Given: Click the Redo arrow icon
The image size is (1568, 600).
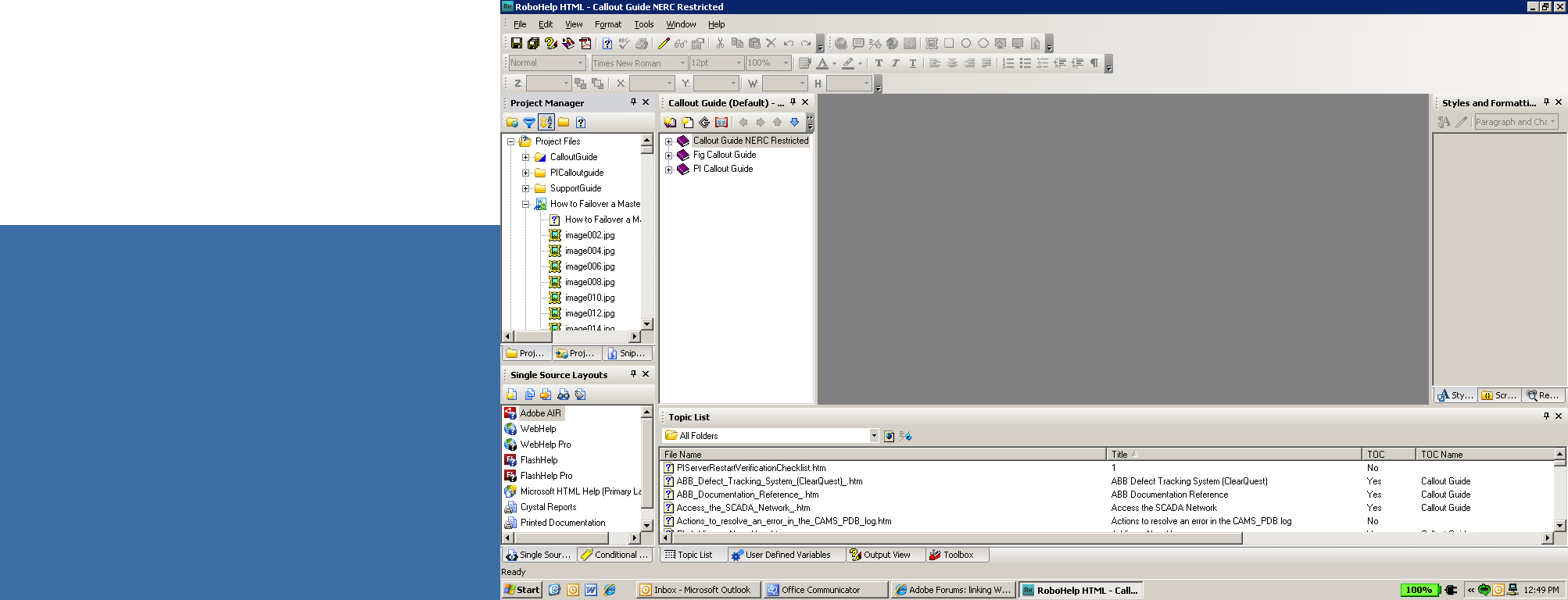Looking at the screenshot, I should [806, 44].
